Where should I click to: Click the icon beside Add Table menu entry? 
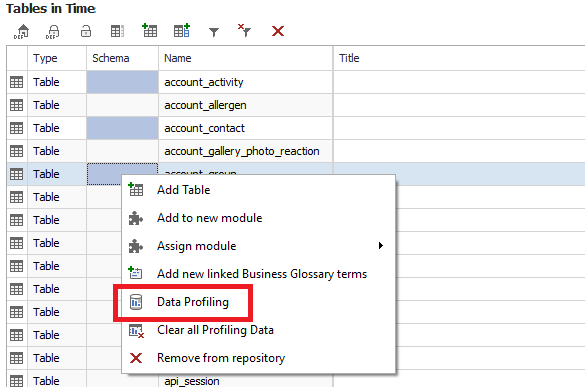tap(136, 189)
